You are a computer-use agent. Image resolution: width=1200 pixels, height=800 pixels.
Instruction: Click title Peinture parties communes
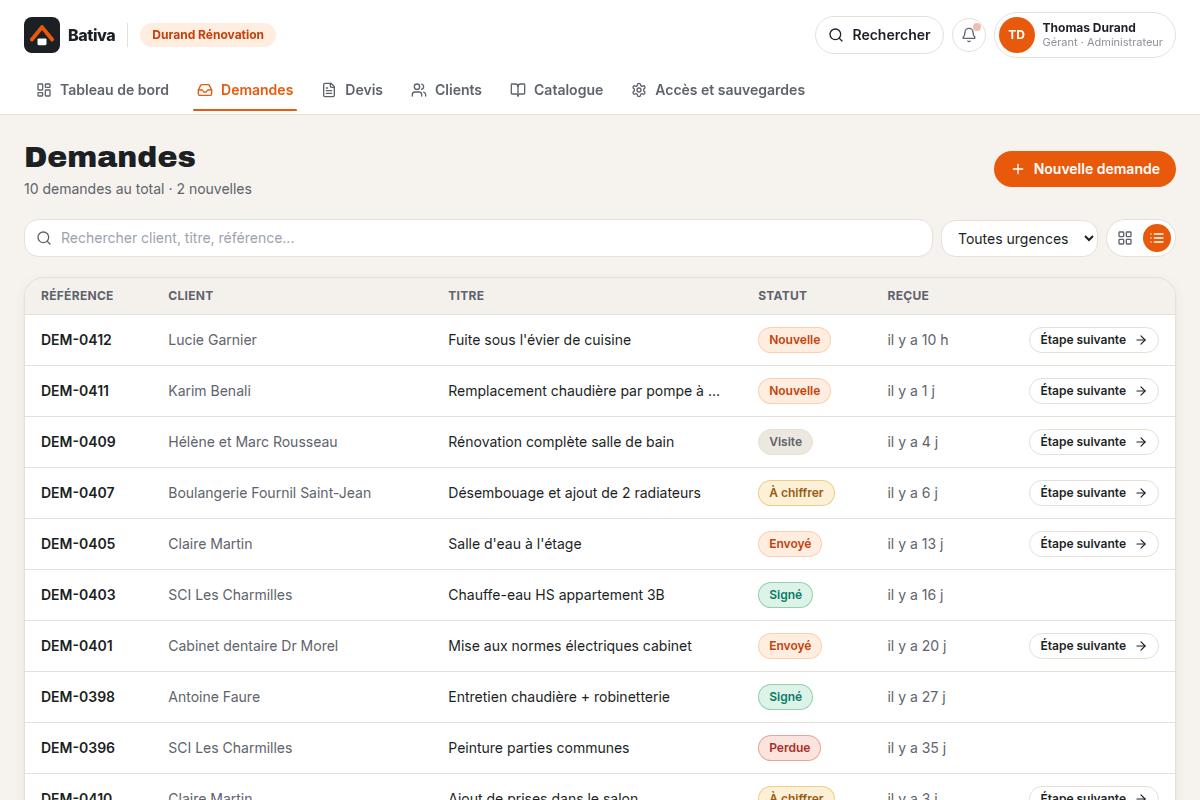pyautogui.click(x=539, y=748)
